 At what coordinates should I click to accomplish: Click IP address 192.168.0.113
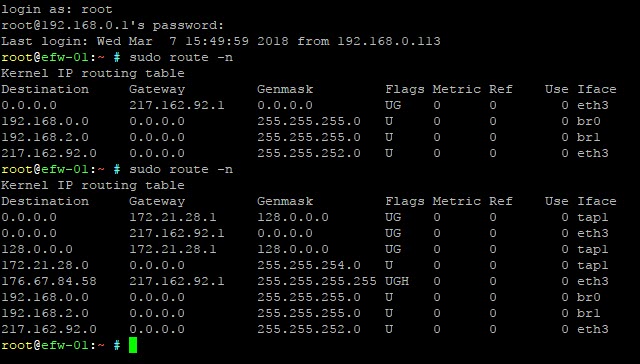389,41
